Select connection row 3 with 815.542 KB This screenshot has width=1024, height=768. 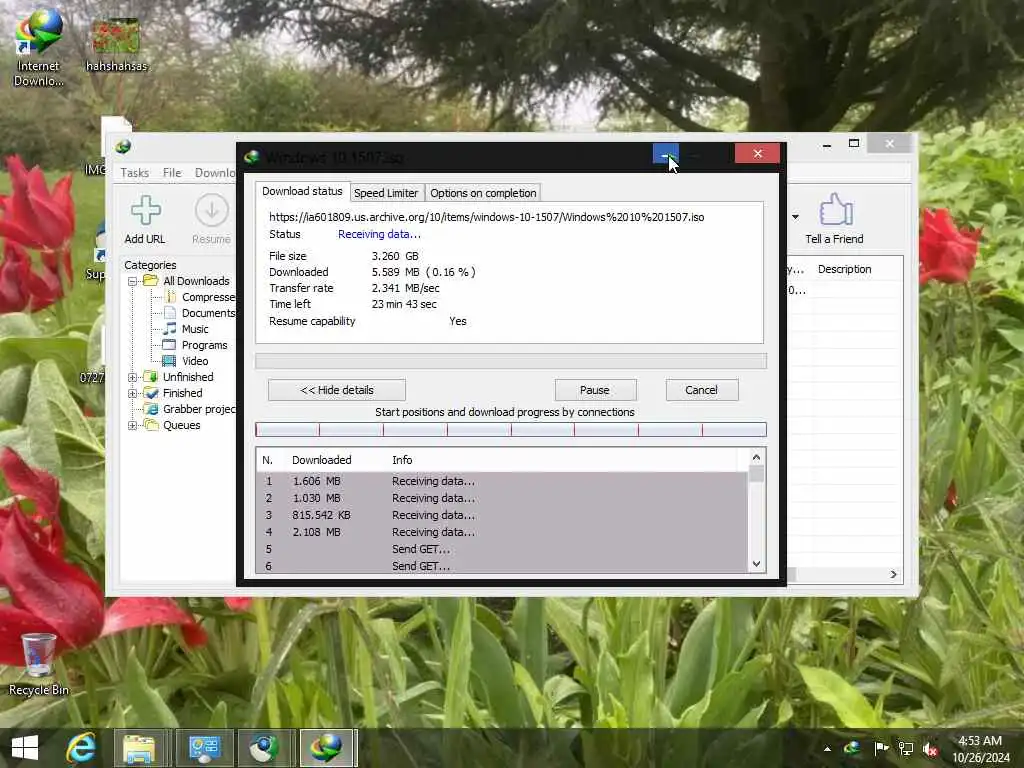pyautogui.click(x=502, y=515)
